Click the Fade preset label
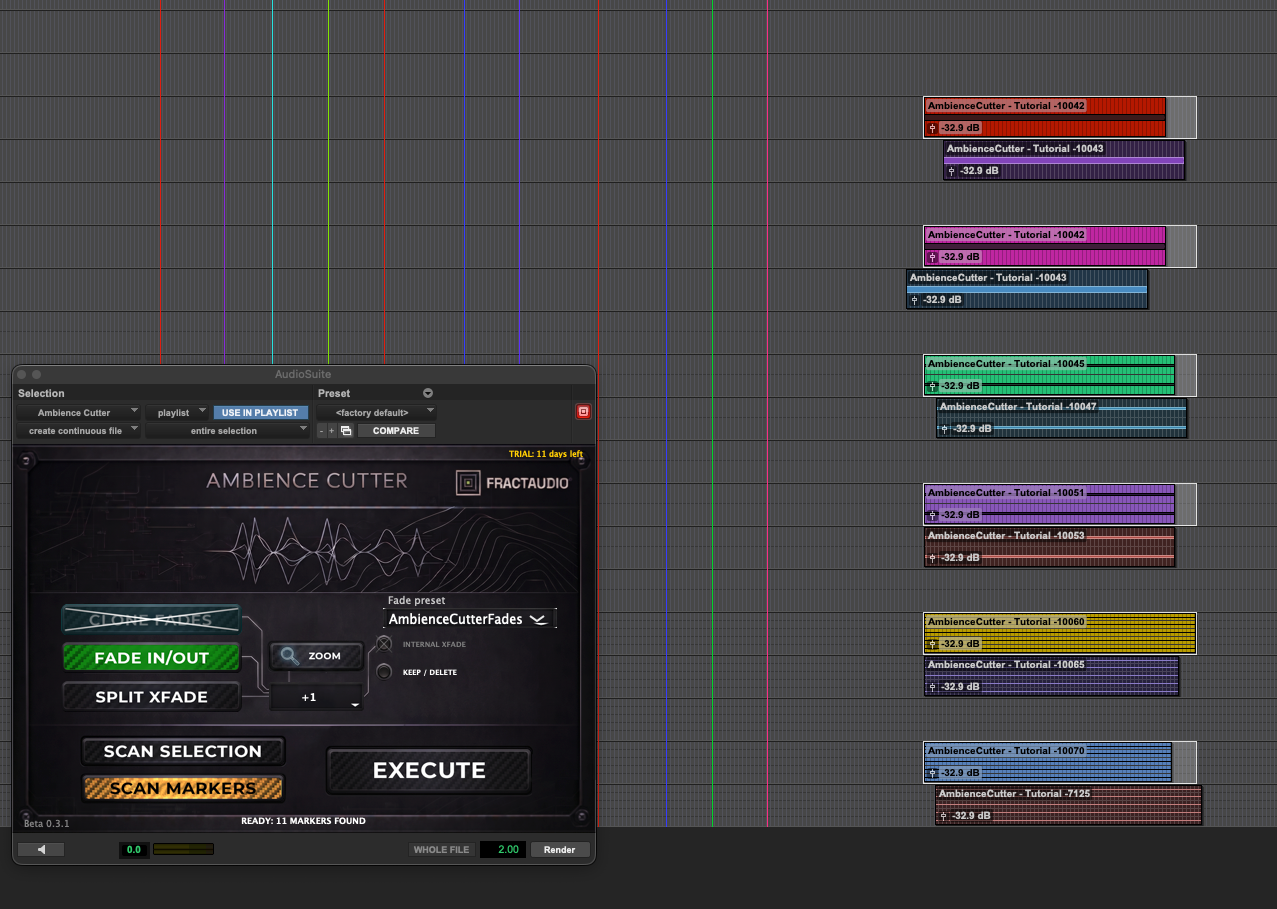The image size is (1277, 909). click(x=416, y=601)
